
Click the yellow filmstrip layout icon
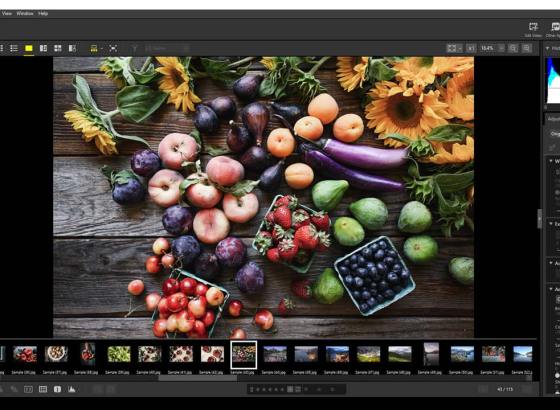[x=94, y=49]
